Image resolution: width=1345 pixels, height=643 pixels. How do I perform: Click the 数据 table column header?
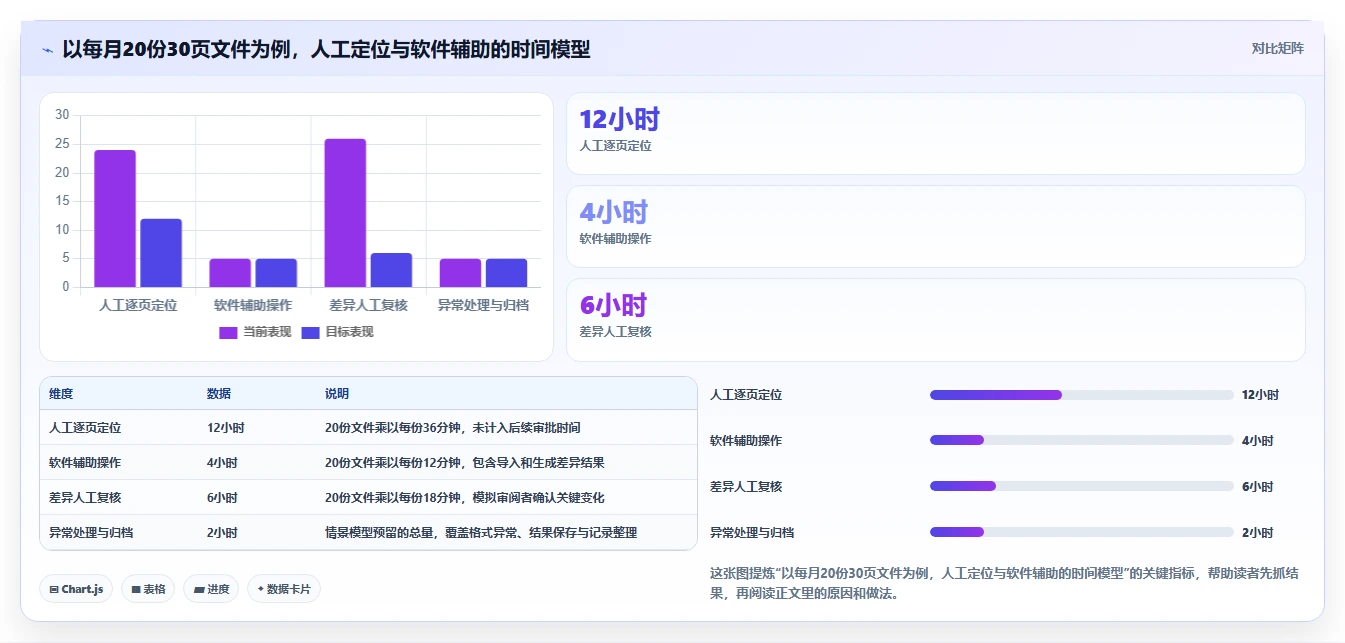pyautogui.click(x=219, y=394)
